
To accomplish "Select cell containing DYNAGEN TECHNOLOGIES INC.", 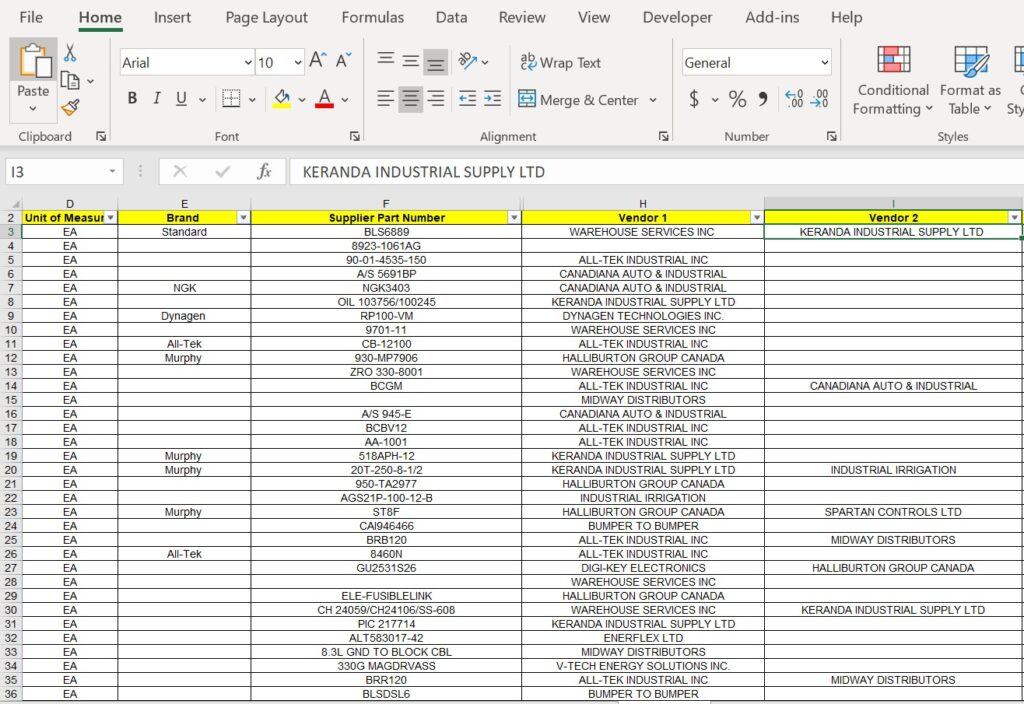I will (643, 316).
